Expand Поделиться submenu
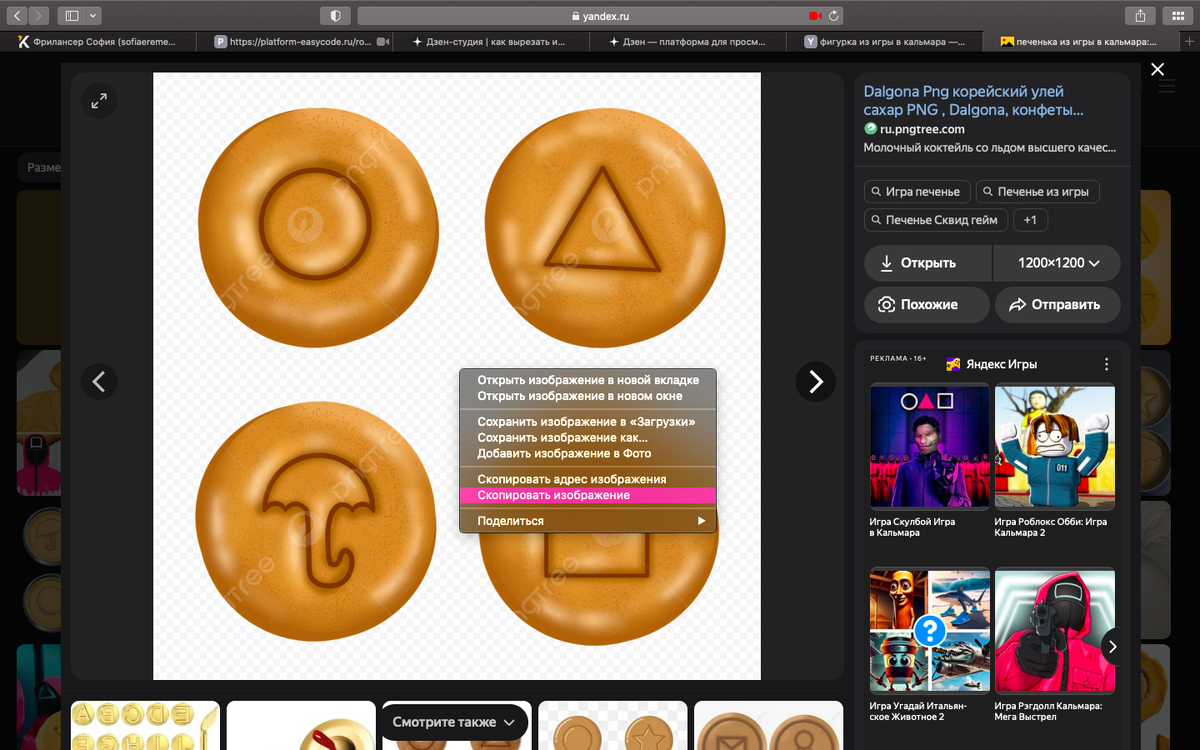Viewport: 1200px width, 750px height. coord(588,521)
